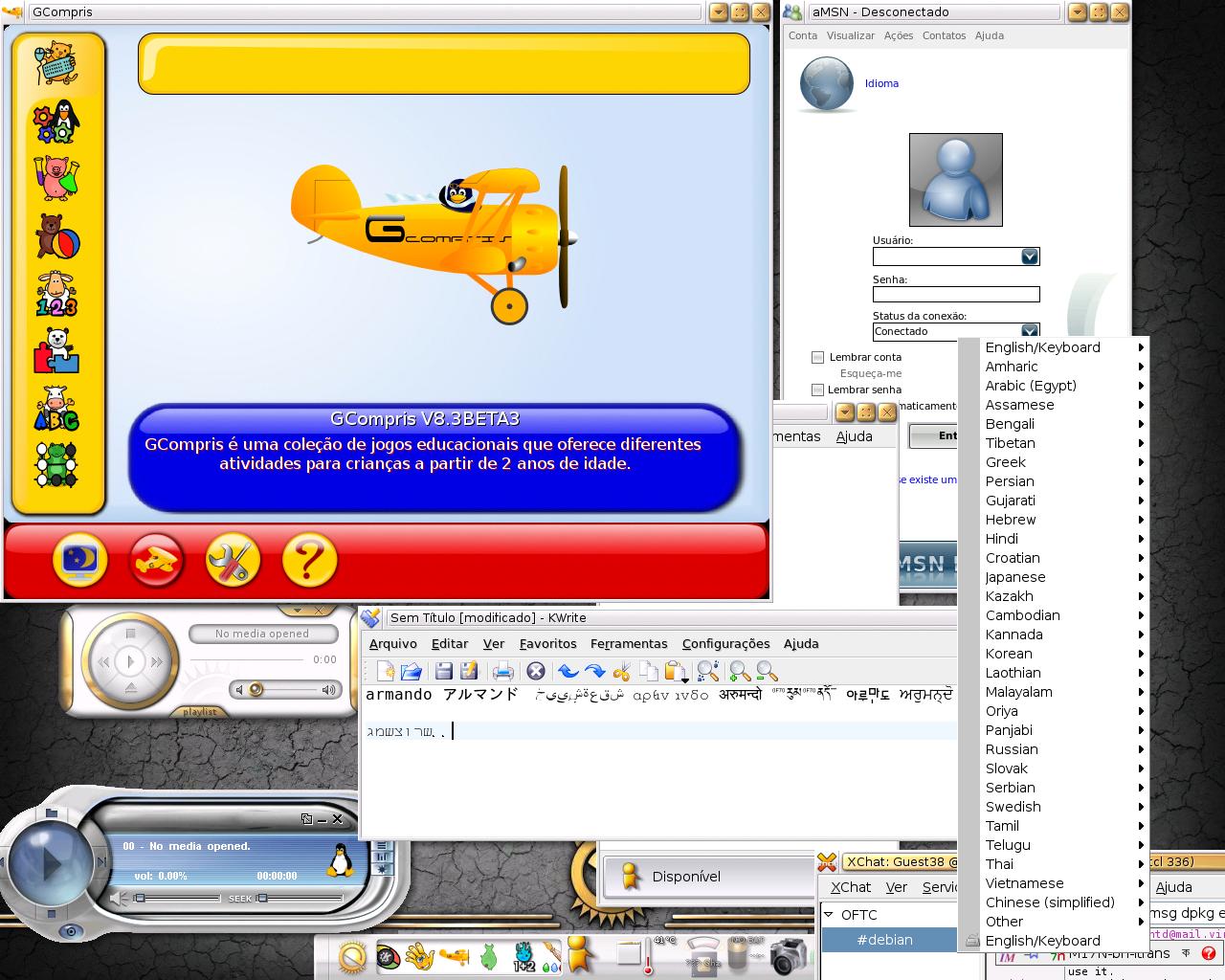Open the Contatos menu in aMSN
1225x980 pixels.
point(944,35)
